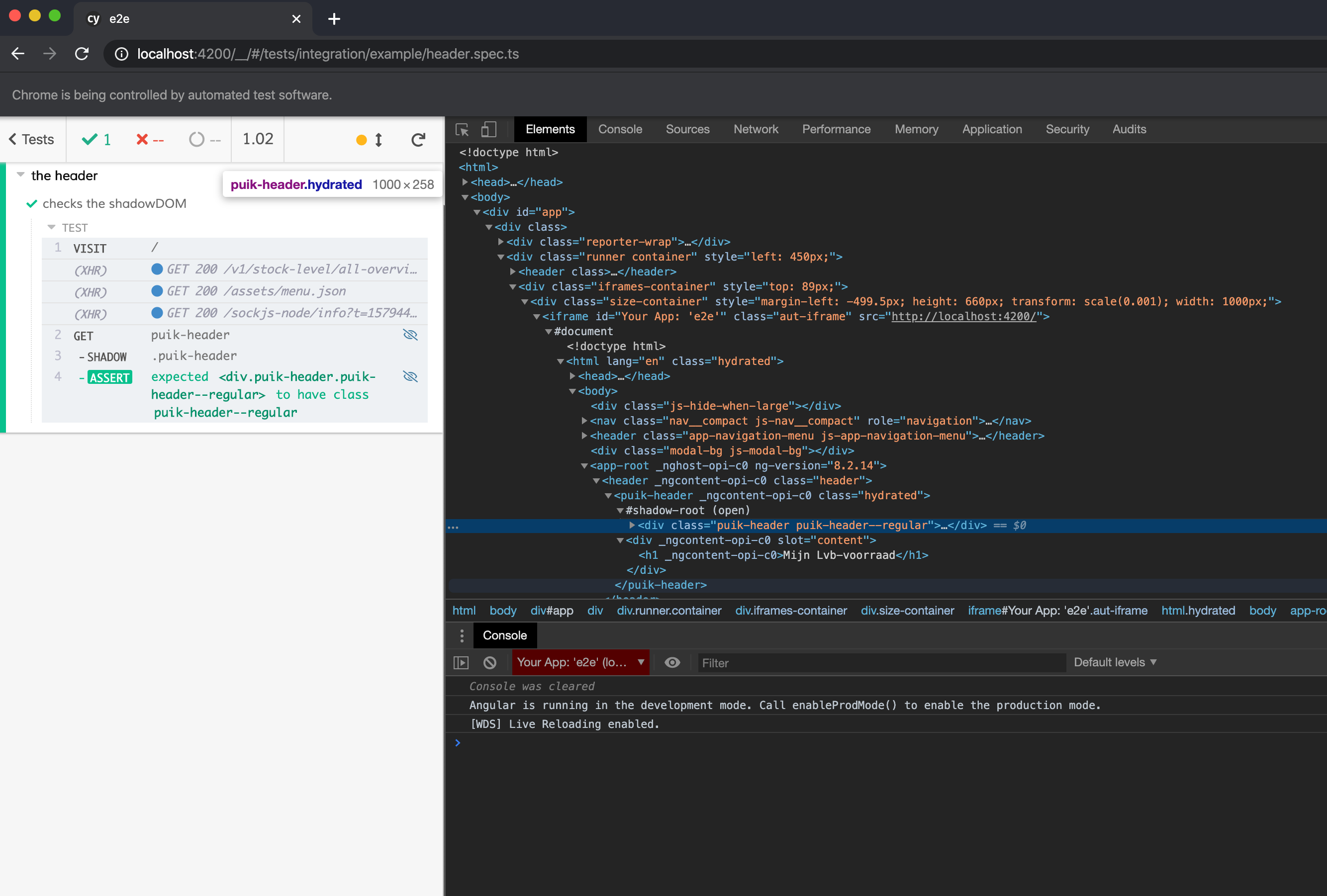
Task: Toggle the device toolbar icon
Action: (489, 130)
